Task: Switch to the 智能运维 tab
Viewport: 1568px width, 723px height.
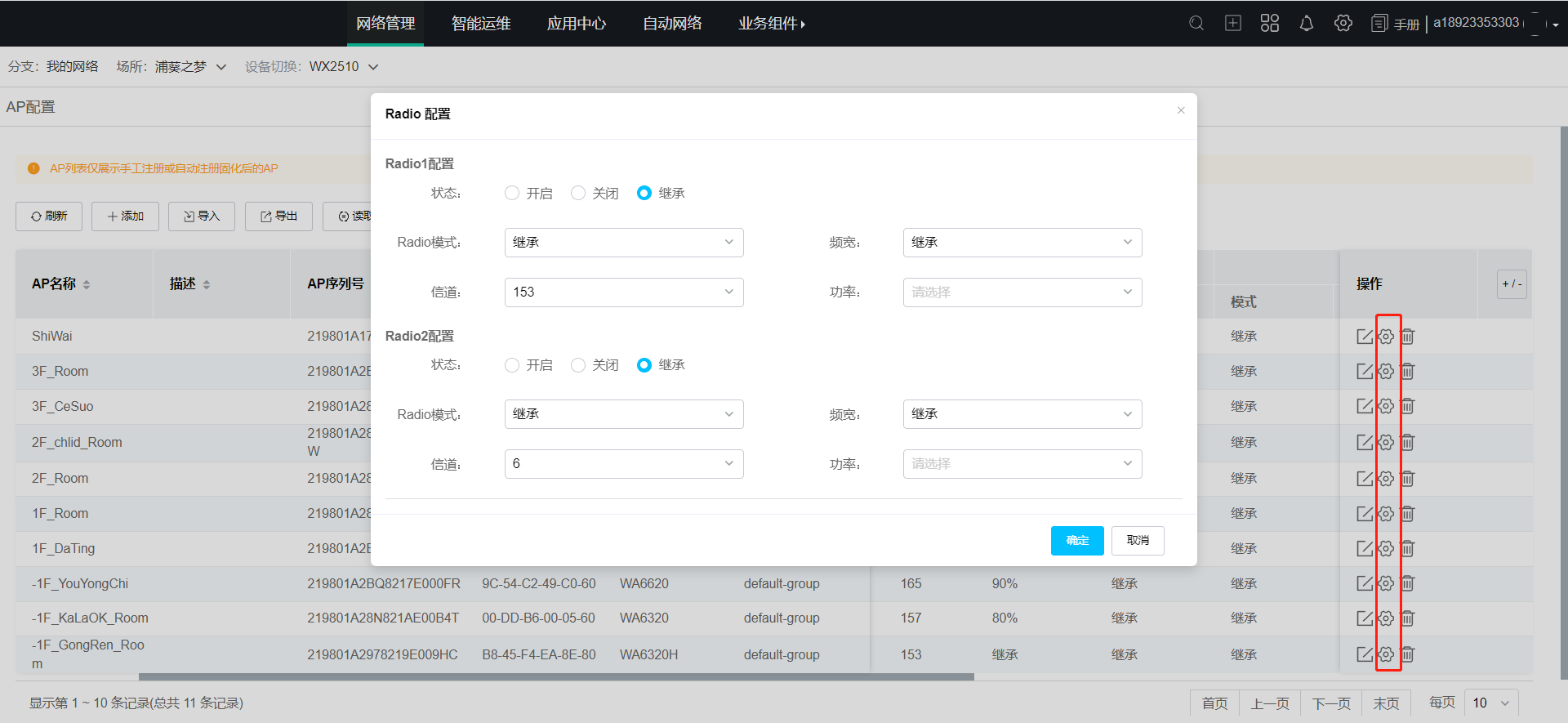Action: (481, 24)
